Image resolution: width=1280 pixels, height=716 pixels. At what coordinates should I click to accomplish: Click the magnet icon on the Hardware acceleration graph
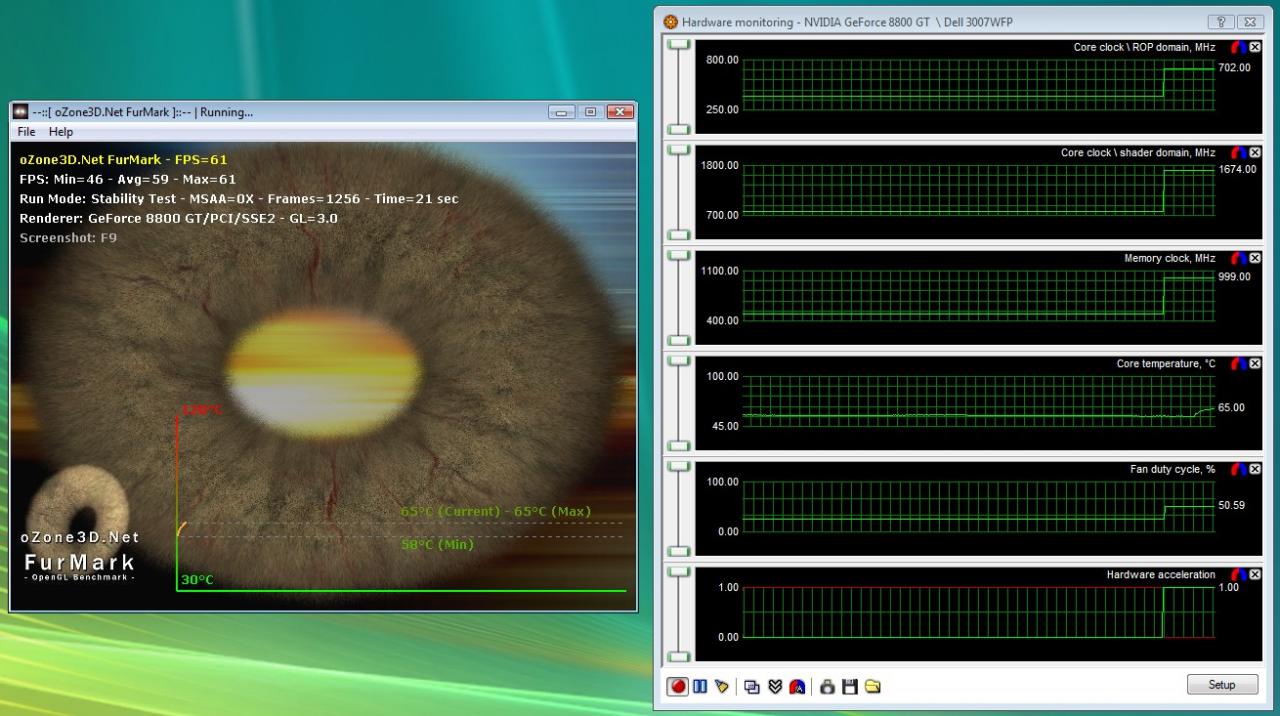pos(1238,575)
